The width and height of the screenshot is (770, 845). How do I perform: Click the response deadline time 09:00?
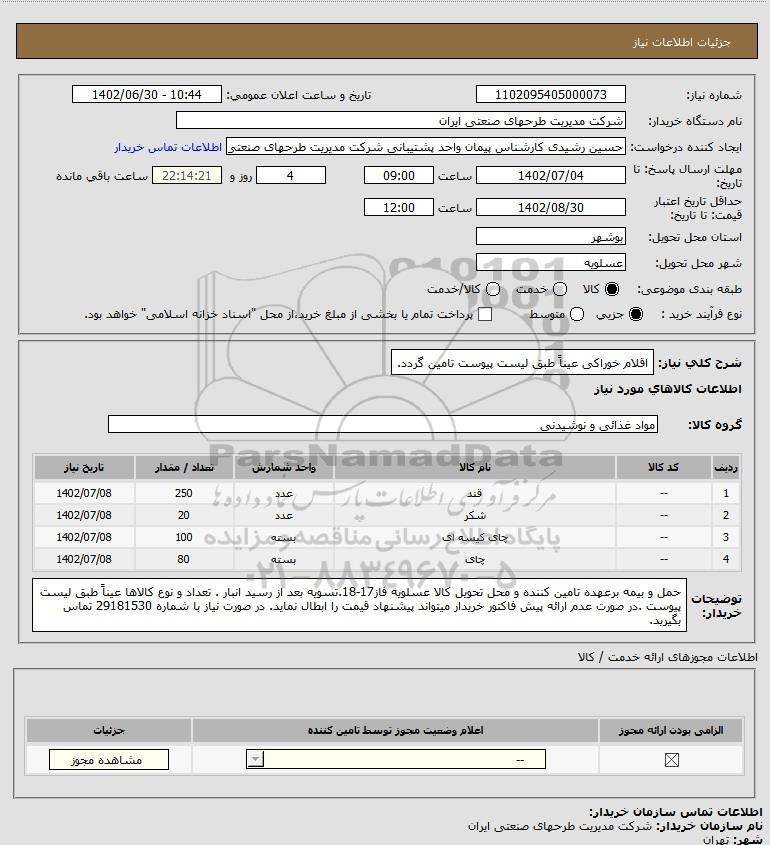[x=399, y=175]
